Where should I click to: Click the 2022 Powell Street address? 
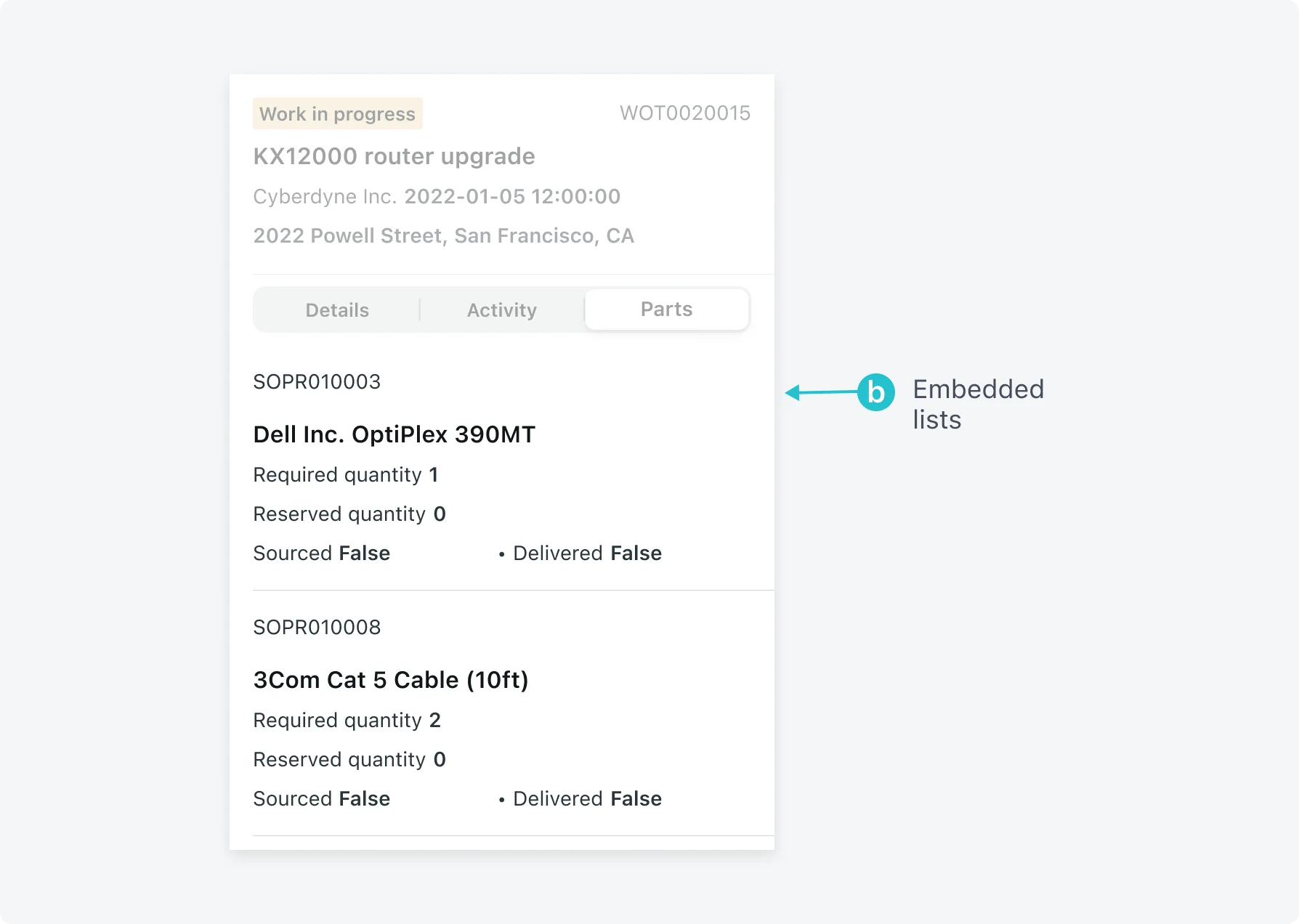click(444, 236)
